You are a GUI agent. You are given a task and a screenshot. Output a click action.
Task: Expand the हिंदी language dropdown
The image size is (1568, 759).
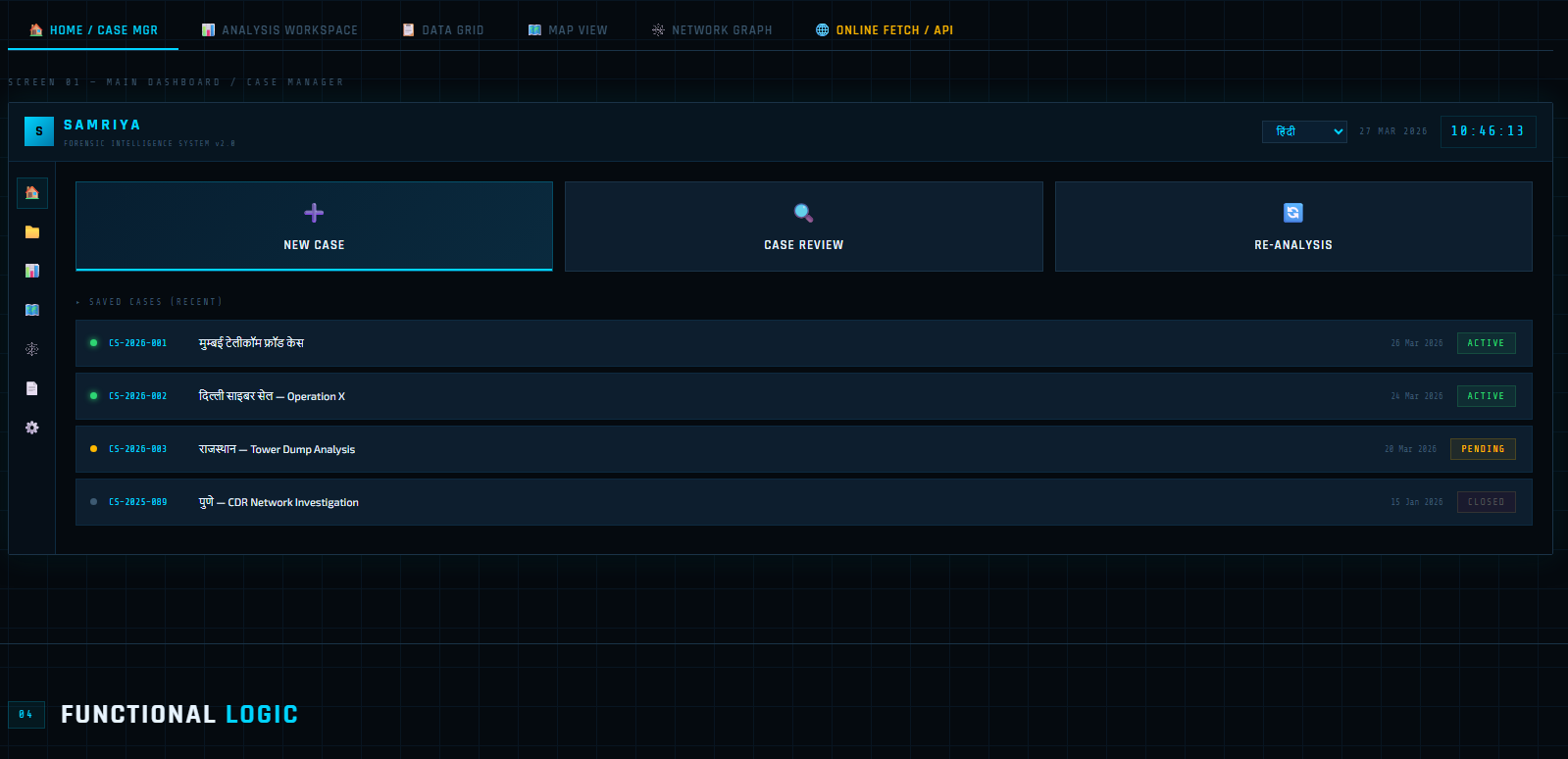pos(1303,131)
